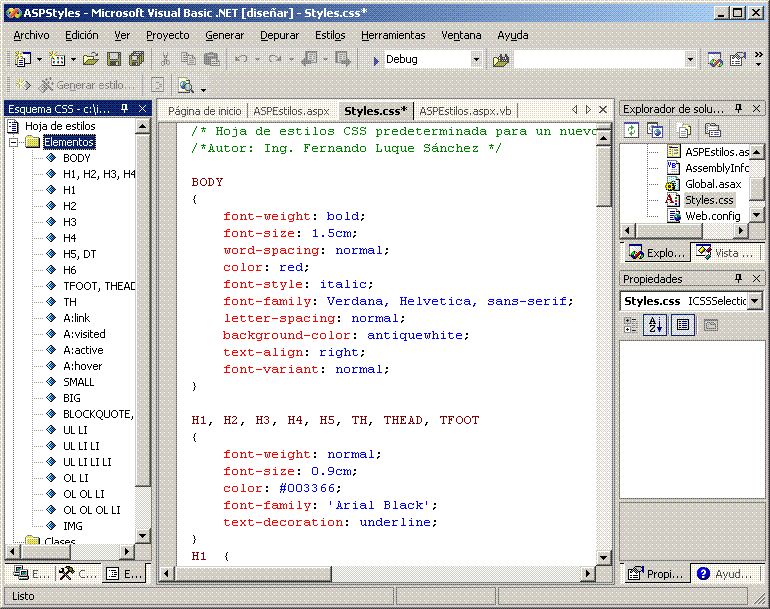Click the Refresh icon in Explorador de soluciones
The image size is (770, 609).
632,130
